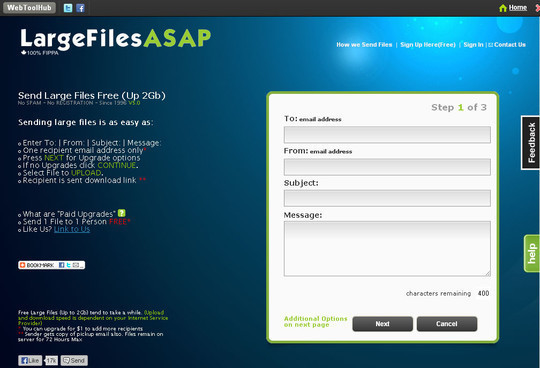Click the Cancel button
Screen dimensions: 540x368
click(x=447, y=324)
